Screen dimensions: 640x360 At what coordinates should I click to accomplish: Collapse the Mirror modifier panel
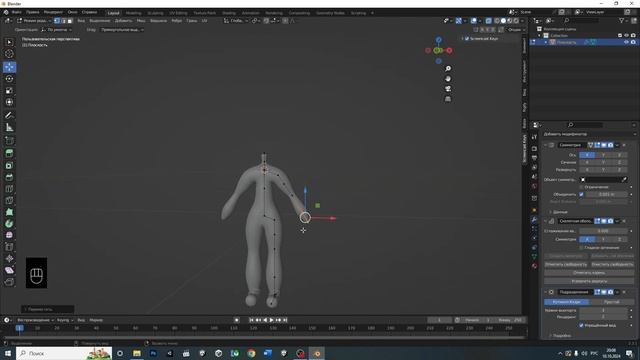(x=545, y=145)
